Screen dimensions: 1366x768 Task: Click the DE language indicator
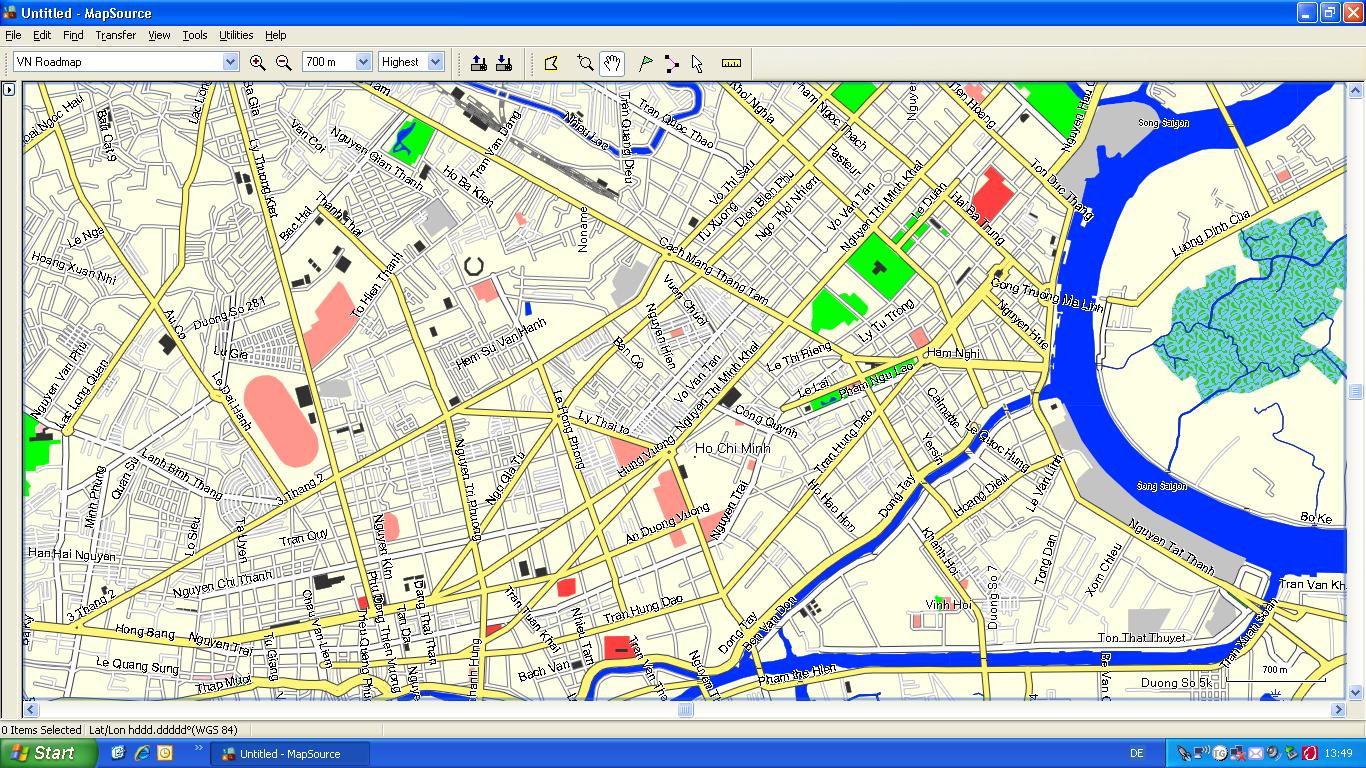click(x=1136, y=754)
